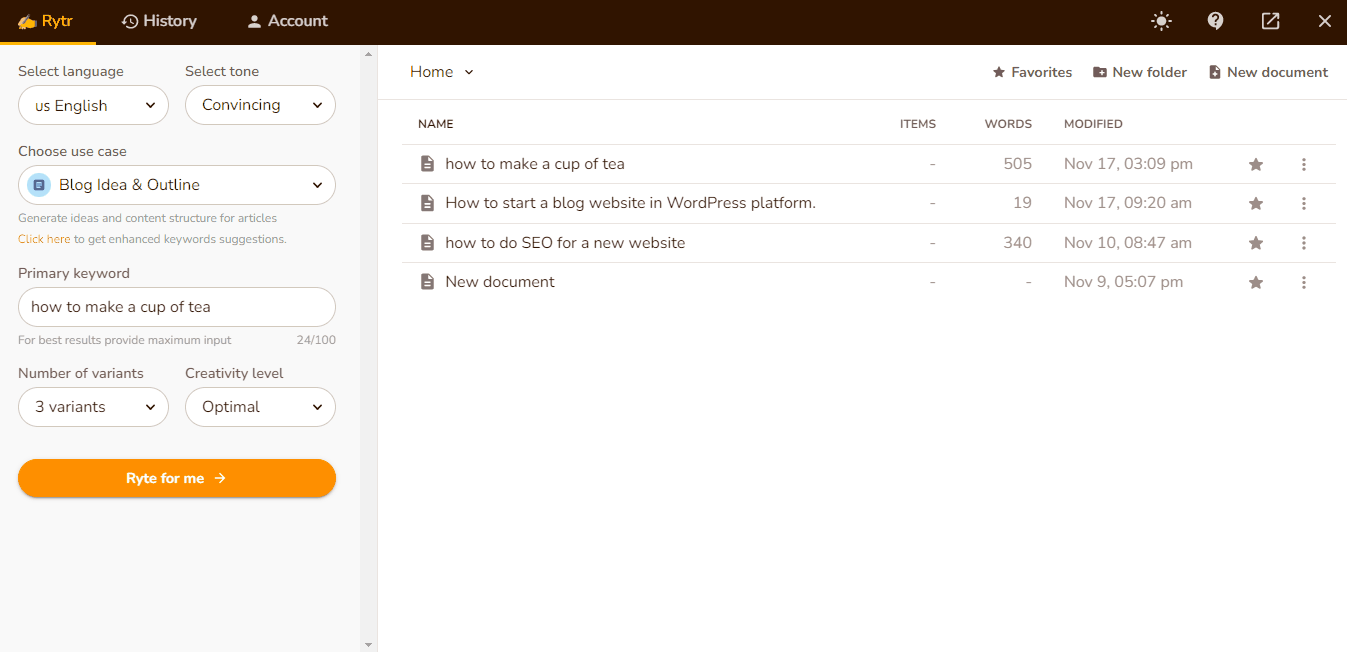The width and height of the screenshot is (1347, 652).
Task: Expand the Home folder breadcrumb dropdown
Action: click(442, 72)
